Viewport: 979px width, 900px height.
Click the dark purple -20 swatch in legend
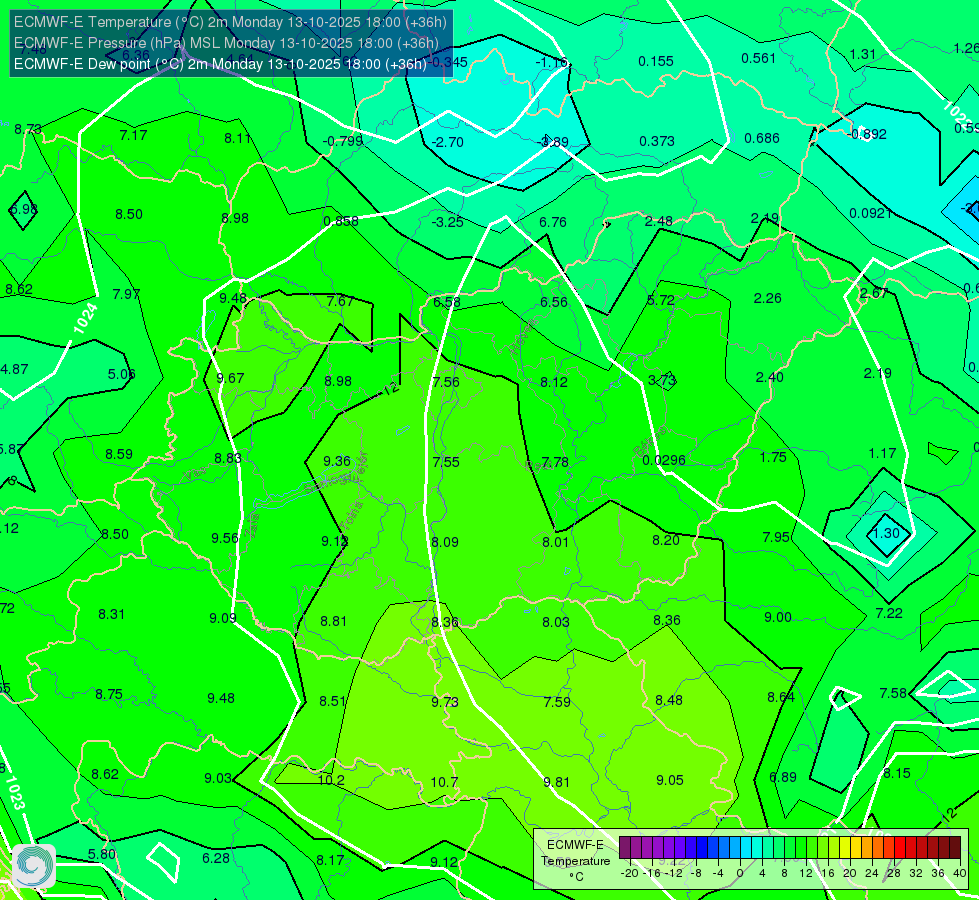point(625,848)
